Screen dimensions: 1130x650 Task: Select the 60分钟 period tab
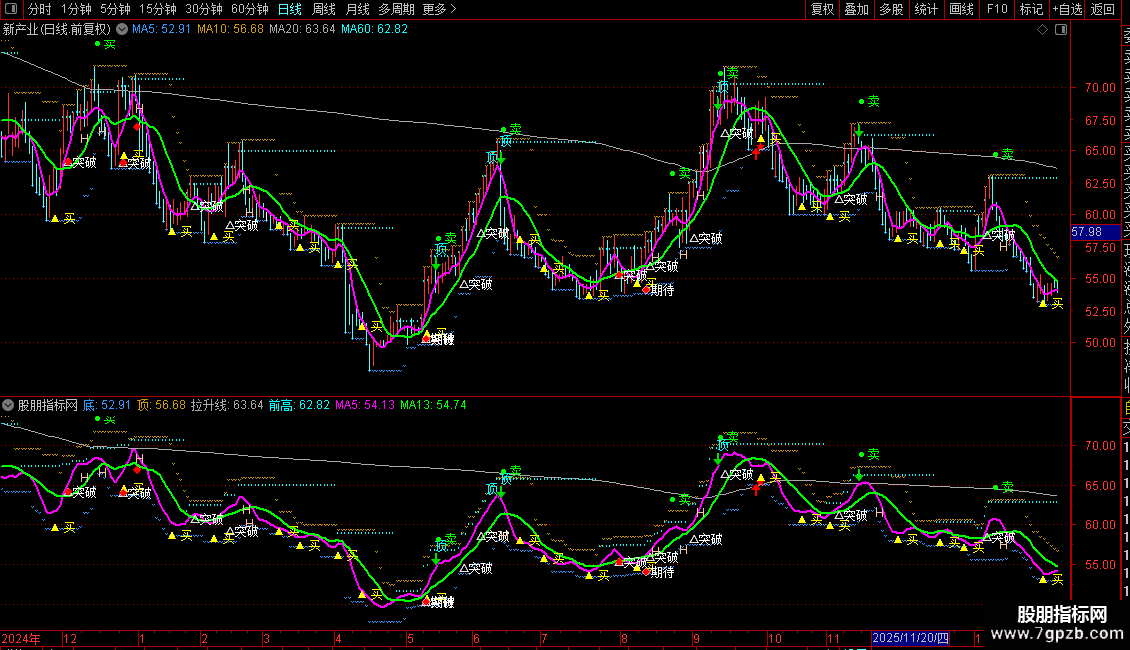(250, 9)
